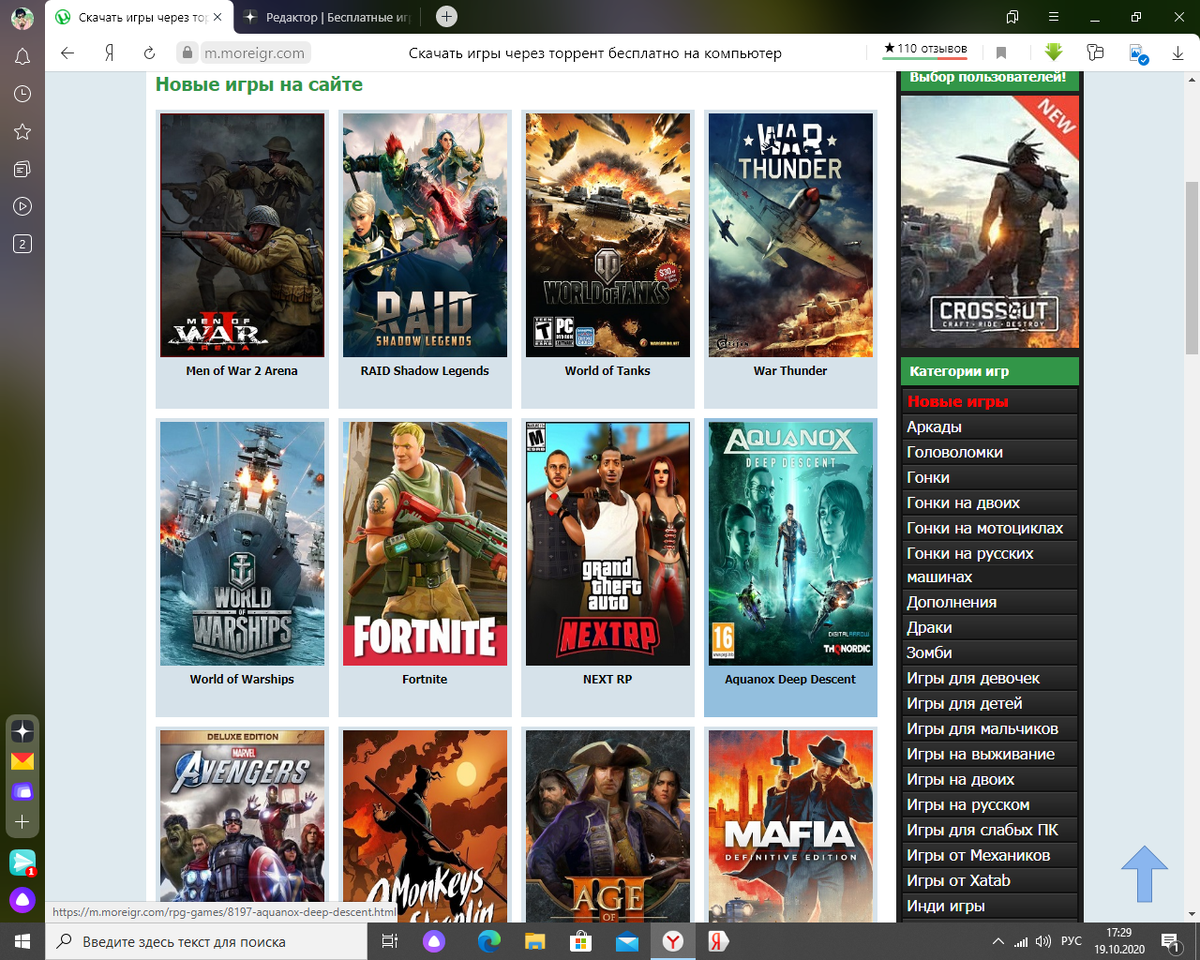Screen dimensions: 1200x960
Task: Click the Windows search box
Action: (x=208, y=941)
